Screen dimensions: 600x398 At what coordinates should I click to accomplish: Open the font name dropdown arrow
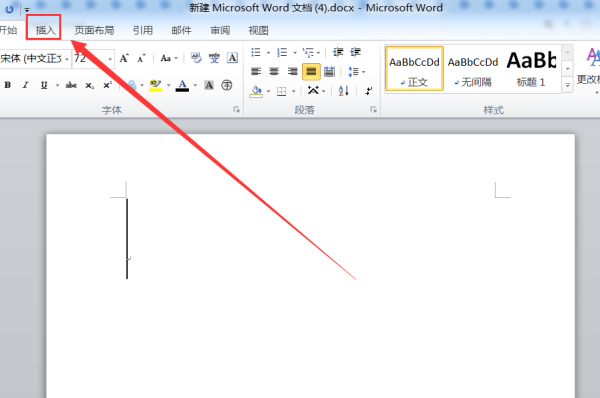click(x=67, y=59)
